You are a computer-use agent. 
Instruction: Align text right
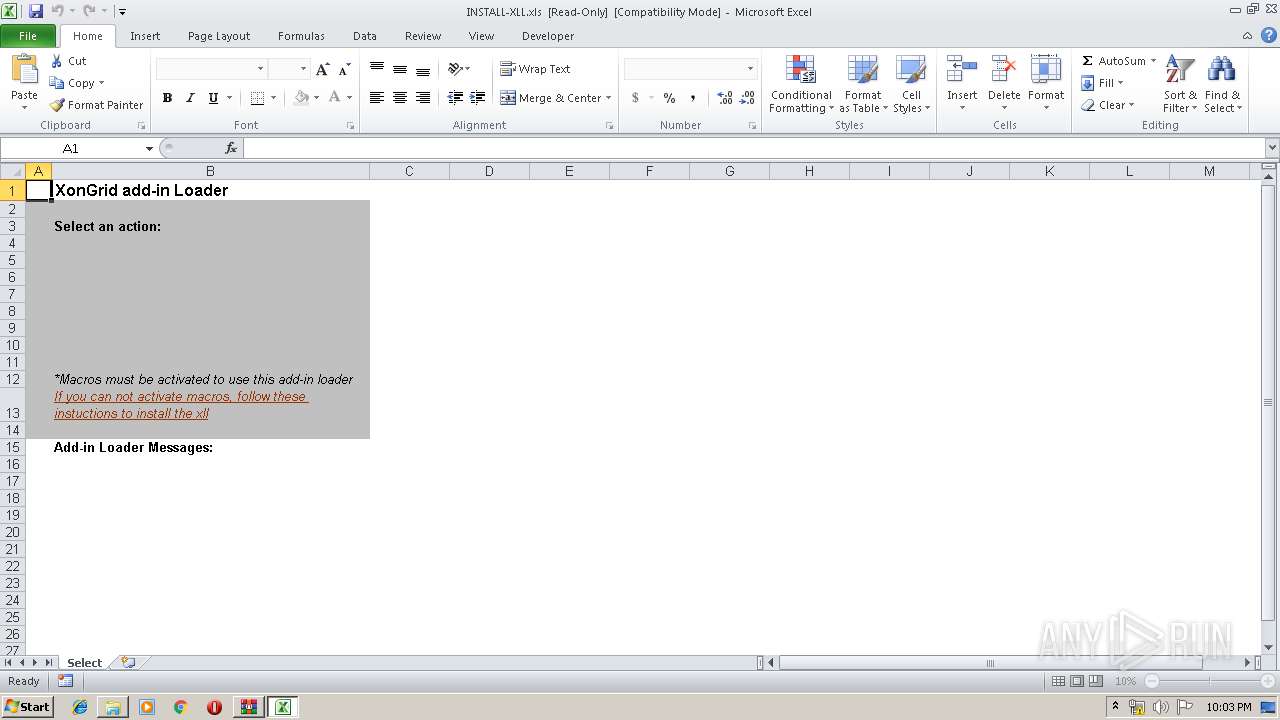(x=423, y=98)
